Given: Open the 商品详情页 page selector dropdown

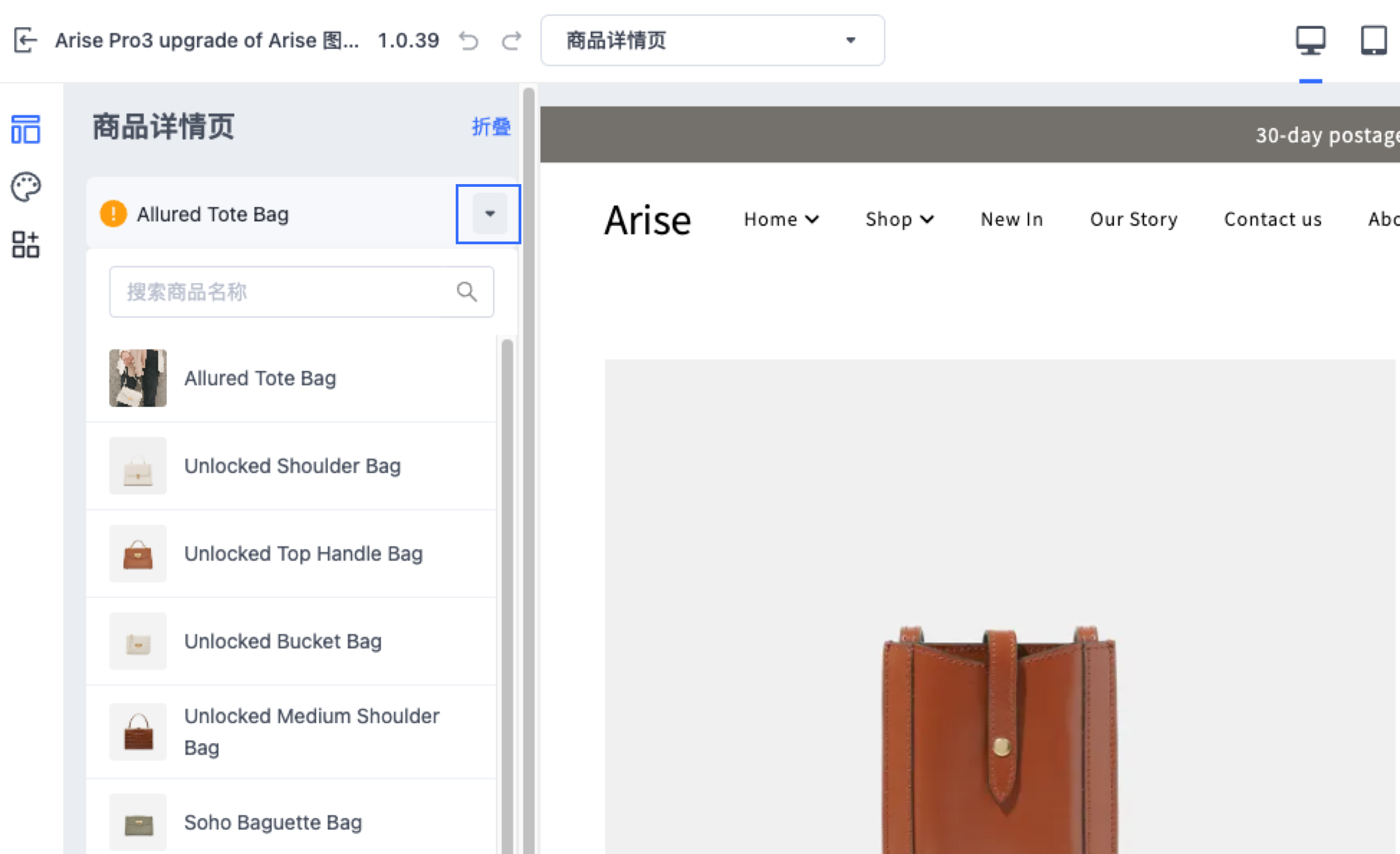Looking at the screenshot, I should pyautogui.click(x=712, y=41).
